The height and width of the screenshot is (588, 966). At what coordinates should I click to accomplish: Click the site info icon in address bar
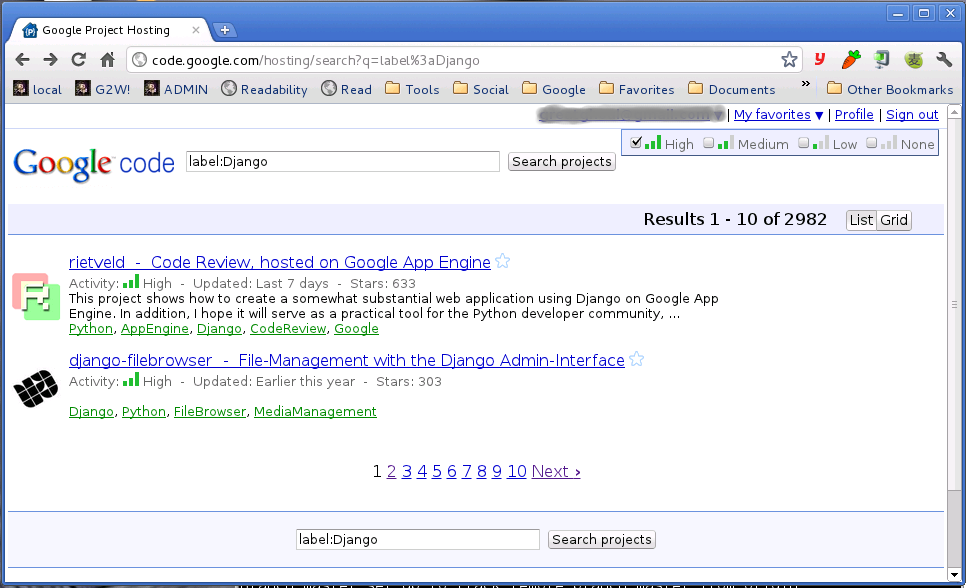coord(140,60)
